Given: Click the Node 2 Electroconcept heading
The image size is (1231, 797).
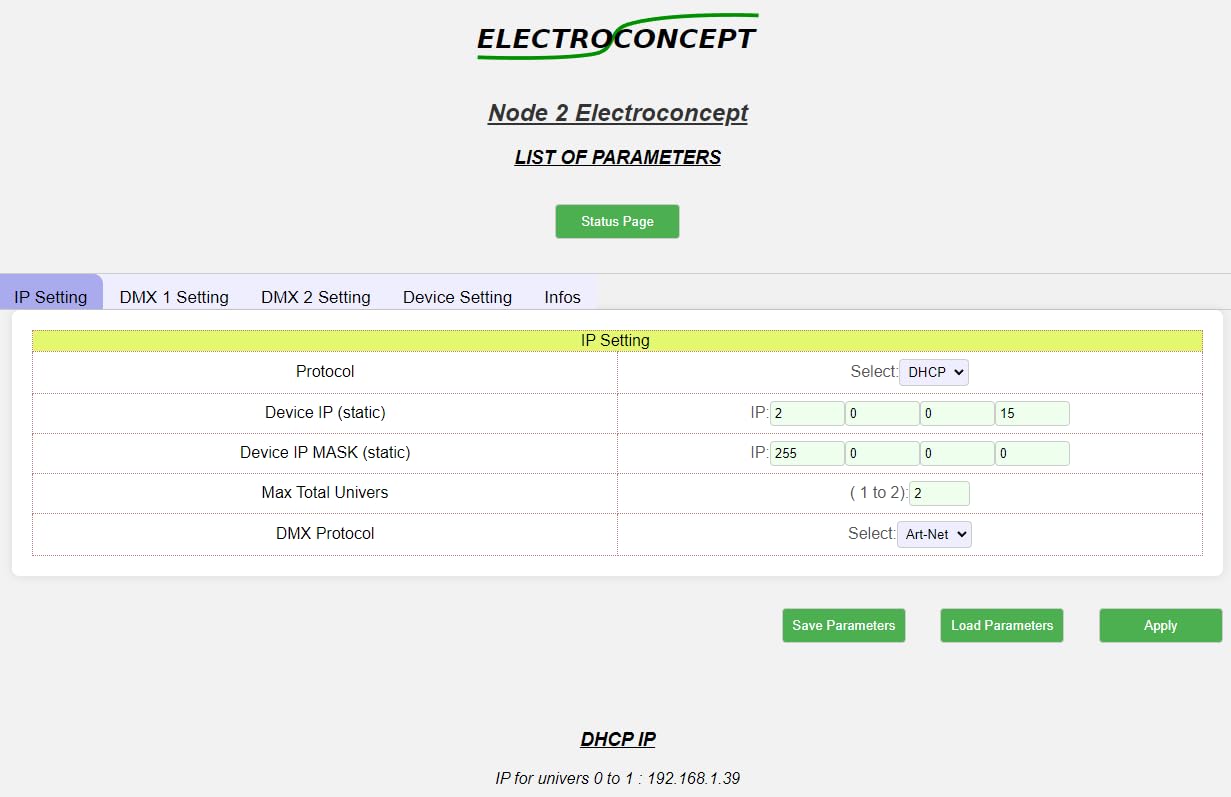Looking at the screenshot, I should click(617, 113).
